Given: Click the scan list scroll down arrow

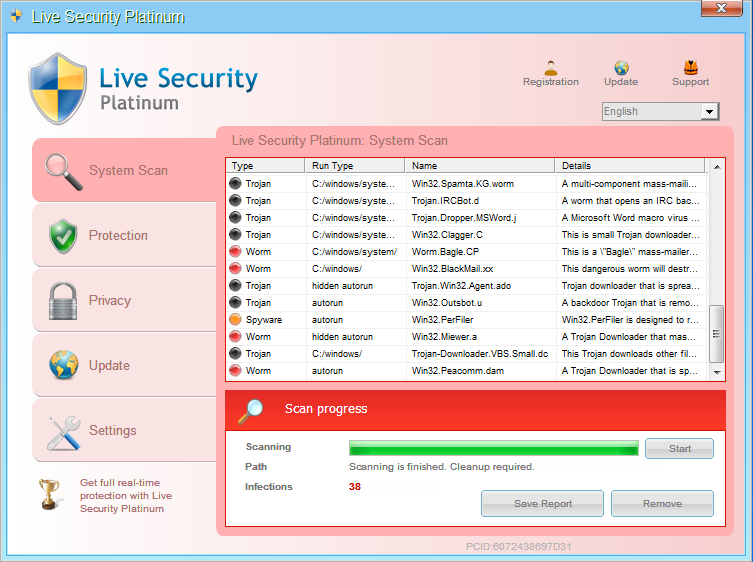Looking at the screenshot, I should (x=717, y=372).
